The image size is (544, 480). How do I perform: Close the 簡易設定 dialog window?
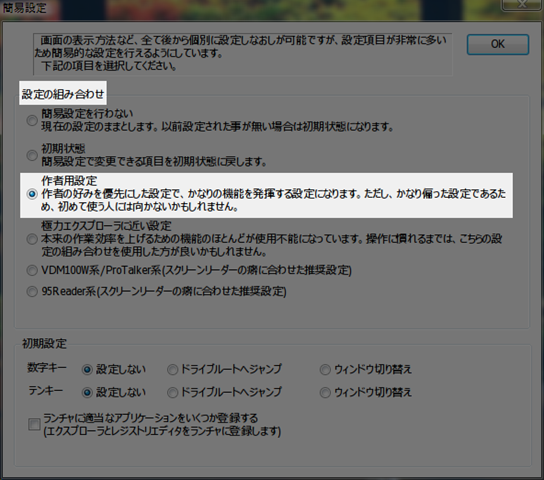[x=522, y=4]
